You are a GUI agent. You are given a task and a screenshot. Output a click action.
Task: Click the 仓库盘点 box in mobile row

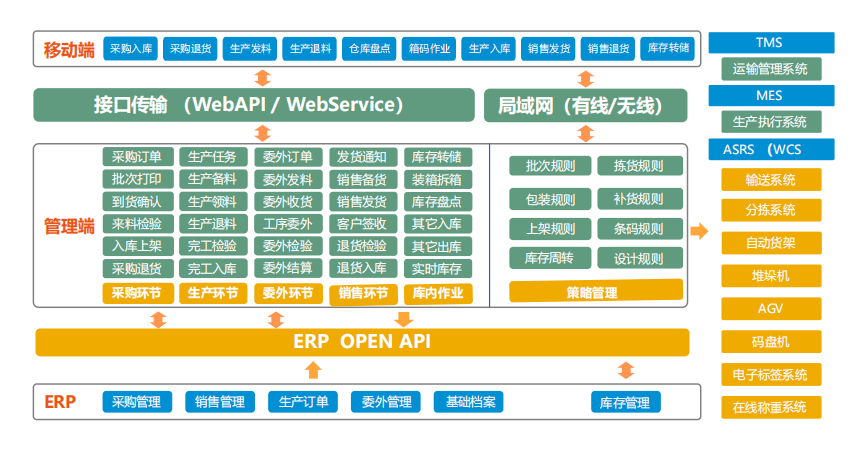click(x=369, y=48)
